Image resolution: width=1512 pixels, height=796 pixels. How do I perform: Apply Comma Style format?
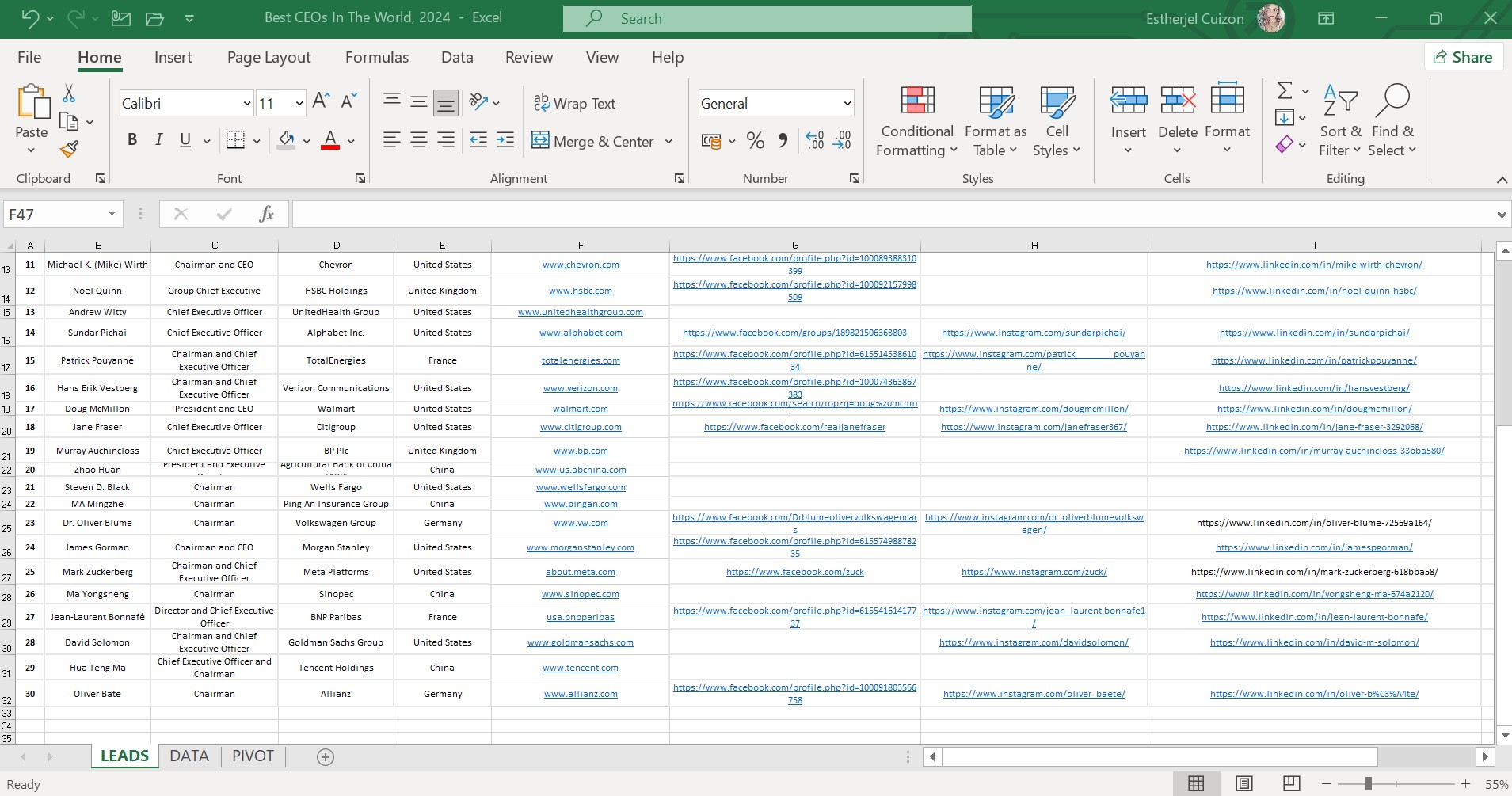(783, 141)
